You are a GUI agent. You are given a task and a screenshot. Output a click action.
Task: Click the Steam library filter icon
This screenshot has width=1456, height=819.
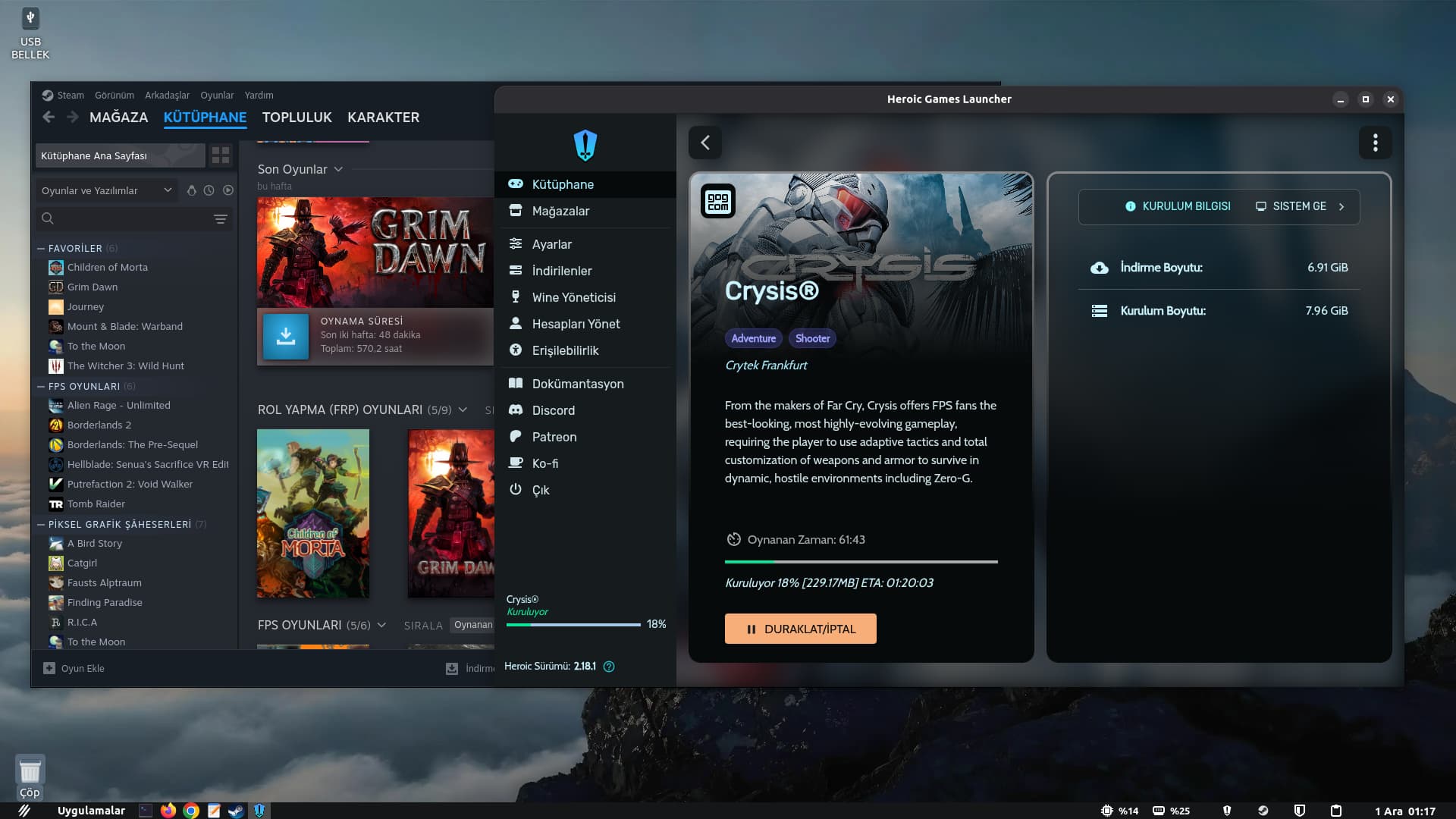[x=221, y=219]
